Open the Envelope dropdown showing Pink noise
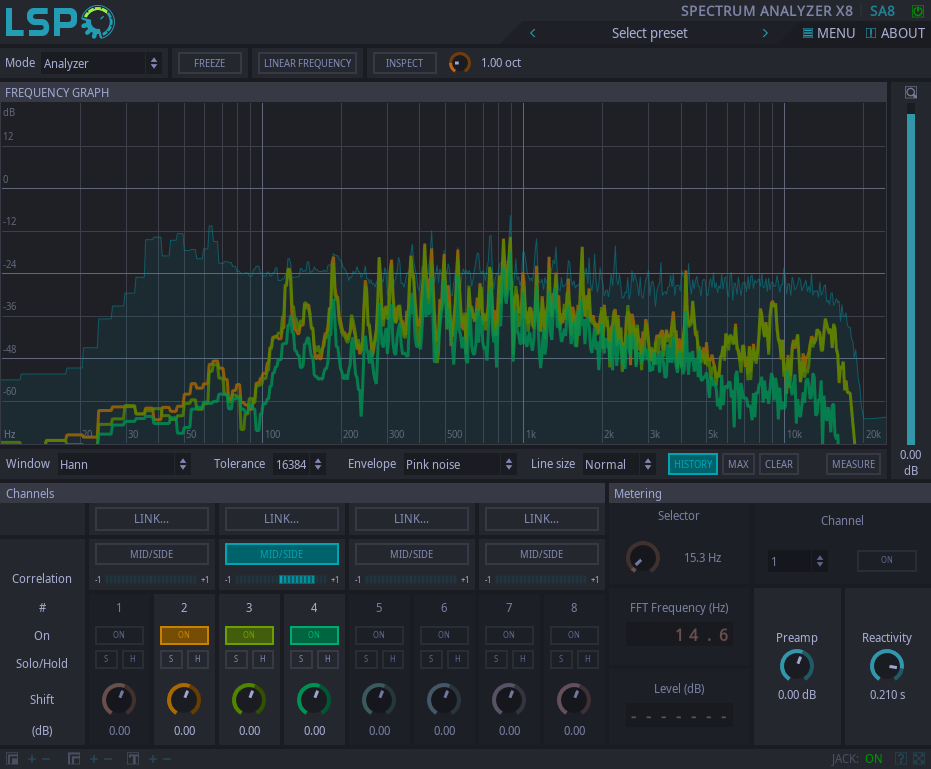The width and height of the screenshot is (931, 769). tap(460, 464)
